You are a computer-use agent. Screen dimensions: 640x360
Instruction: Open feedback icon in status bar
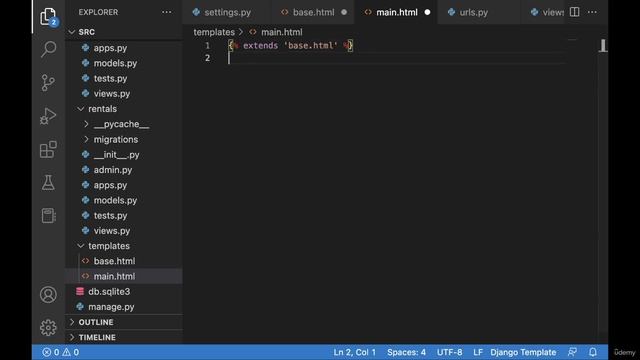(572, 352)
